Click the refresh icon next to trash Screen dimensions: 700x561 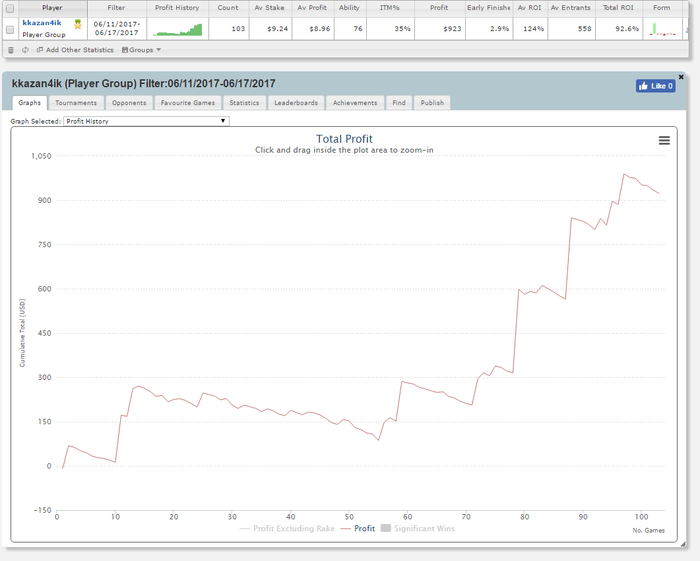(25, 50)
